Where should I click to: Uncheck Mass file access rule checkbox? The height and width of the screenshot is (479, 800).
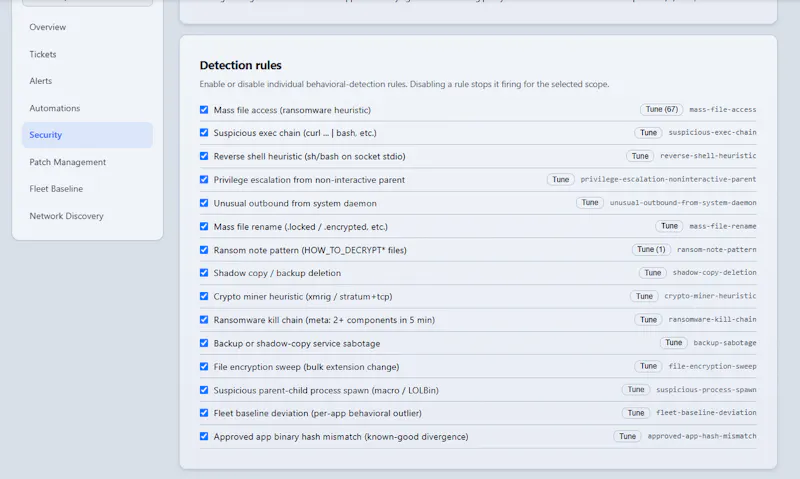[204, 110]
